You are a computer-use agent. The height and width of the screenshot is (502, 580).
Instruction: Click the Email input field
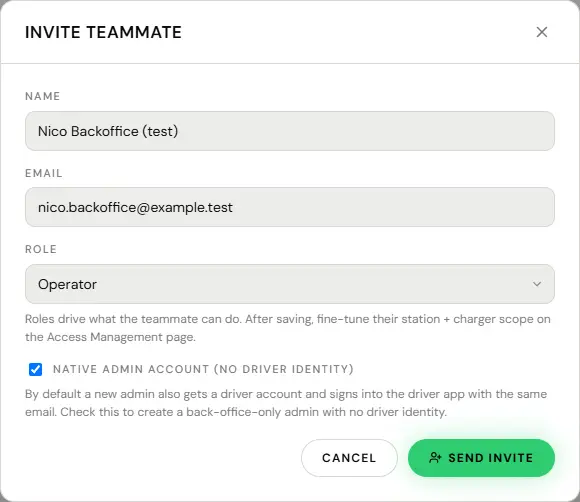point(290,207)
